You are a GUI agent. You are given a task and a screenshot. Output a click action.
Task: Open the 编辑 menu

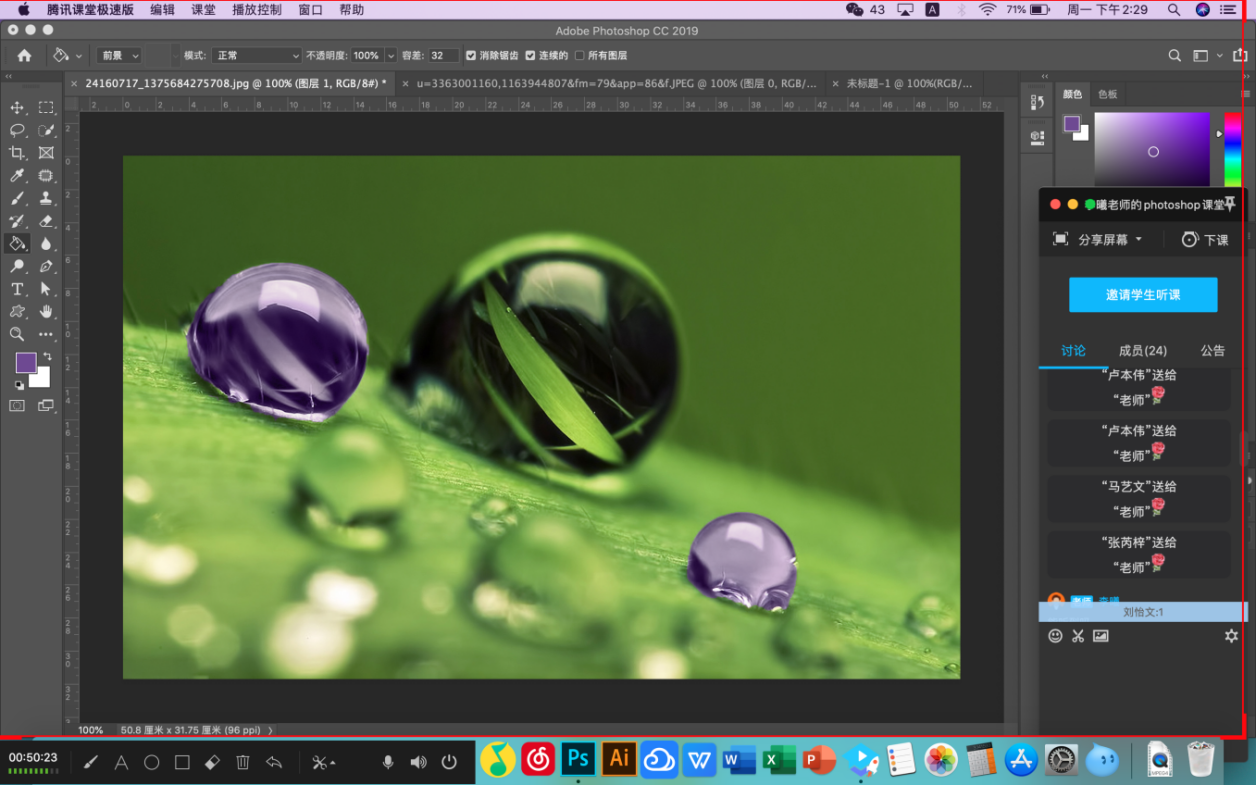click(x=162, y=10)
